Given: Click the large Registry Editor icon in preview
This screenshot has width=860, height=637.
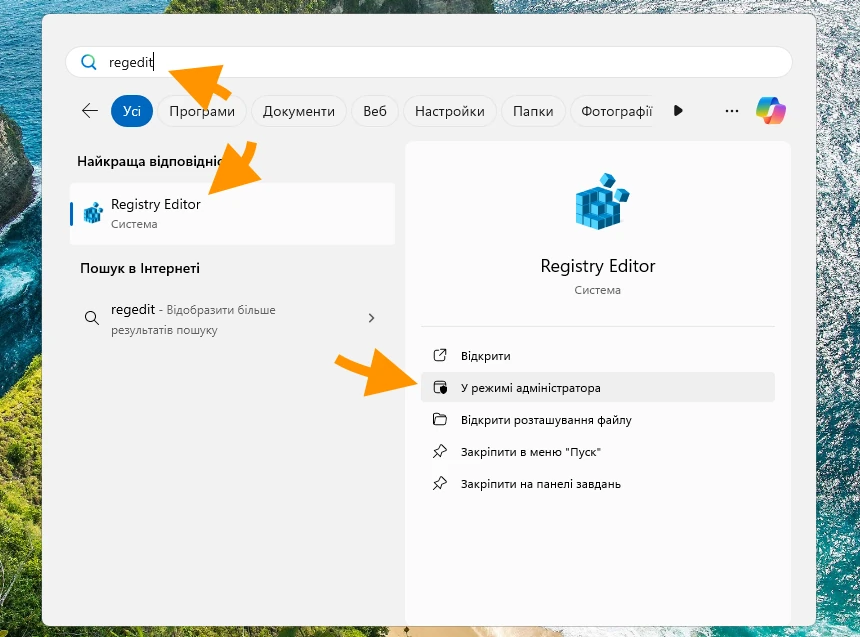Looking at the screenshot, I should tap(602, 201).
